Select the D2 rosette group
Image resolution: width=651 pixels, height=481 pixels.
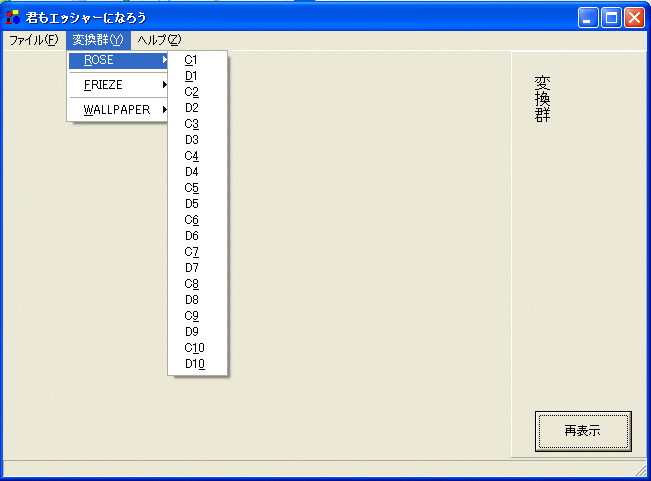198,108
